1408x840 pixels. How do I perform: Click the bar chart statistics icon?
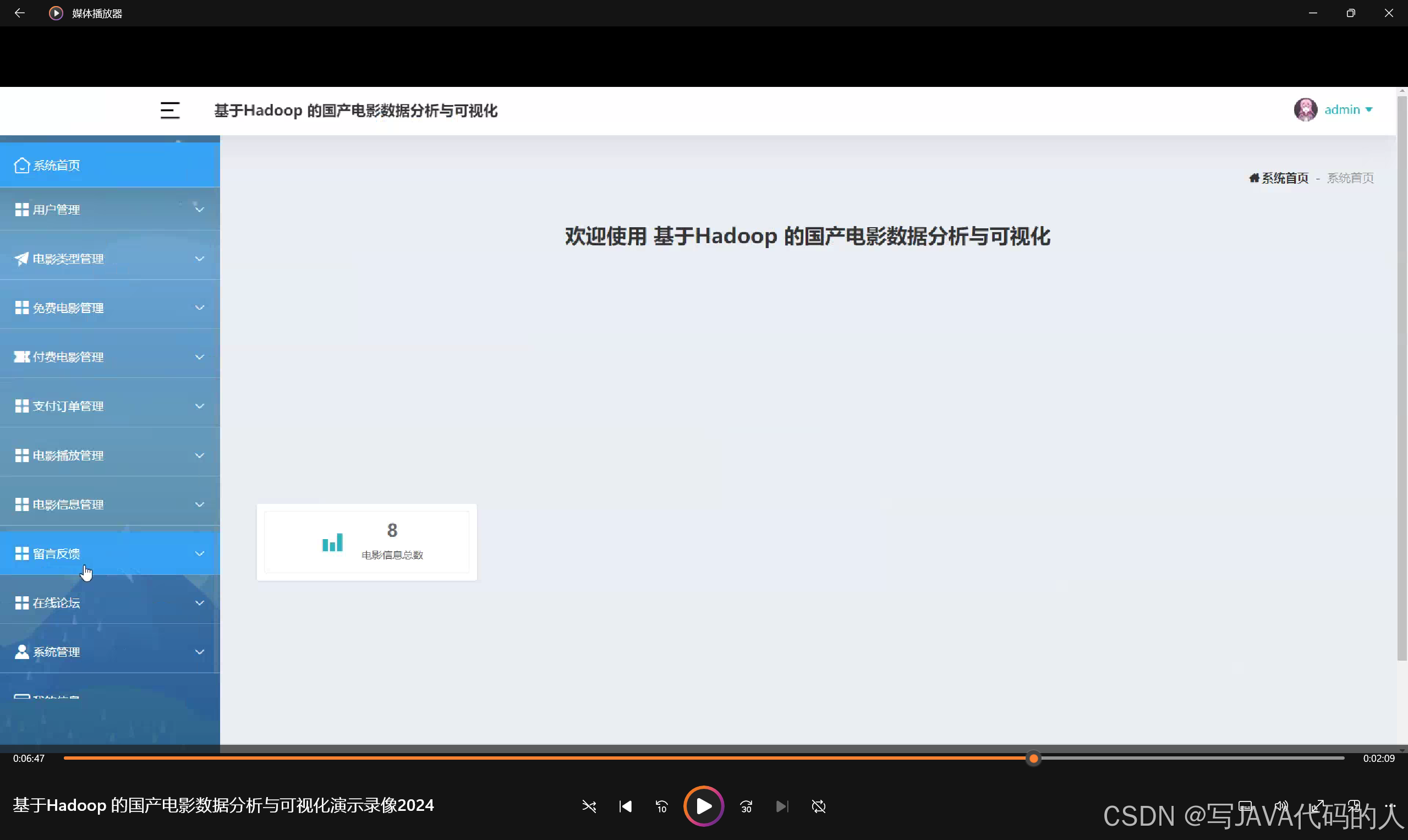coord(332,542)
